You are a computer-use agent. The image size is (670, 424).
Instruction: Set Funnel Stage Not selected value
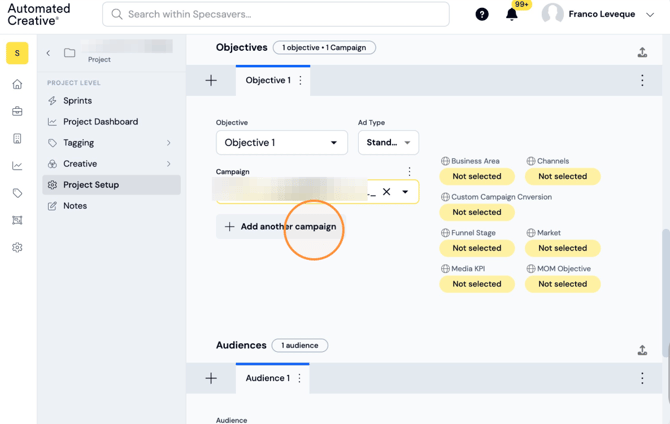tap(477, 248)
